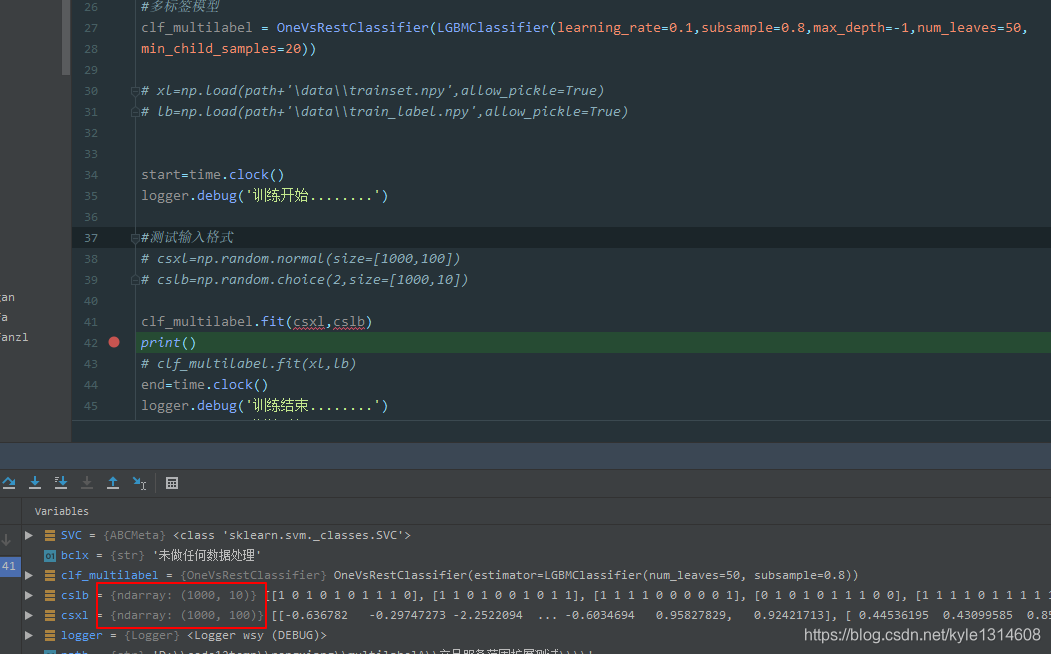Click the bclx string type icon

[50, 555]
